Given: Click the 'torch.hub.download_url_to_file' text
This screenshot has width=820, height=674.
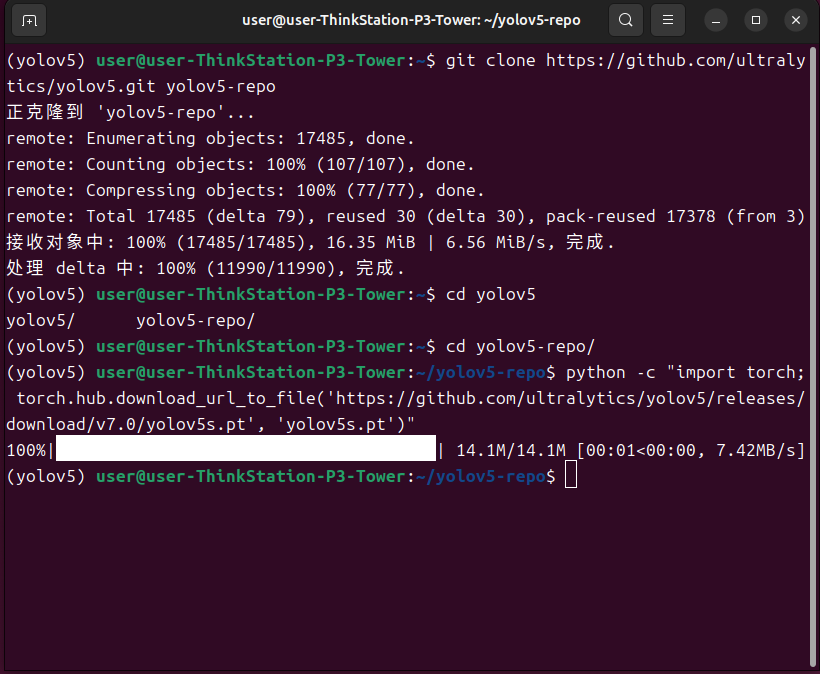Looking at the screenshot, I should [166, 398].
